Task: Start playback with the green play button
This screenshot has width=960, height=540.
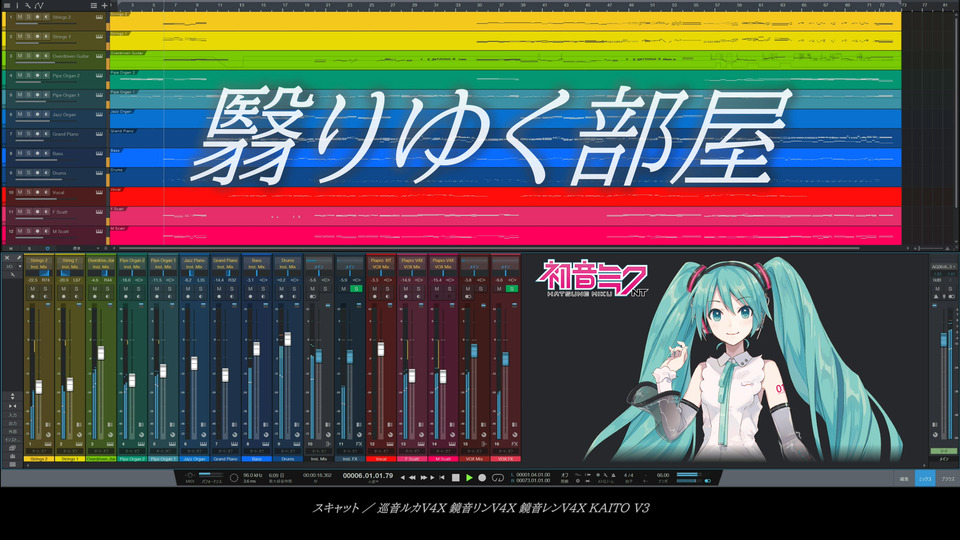Action: pyautogui.click(x=469, y=478)
